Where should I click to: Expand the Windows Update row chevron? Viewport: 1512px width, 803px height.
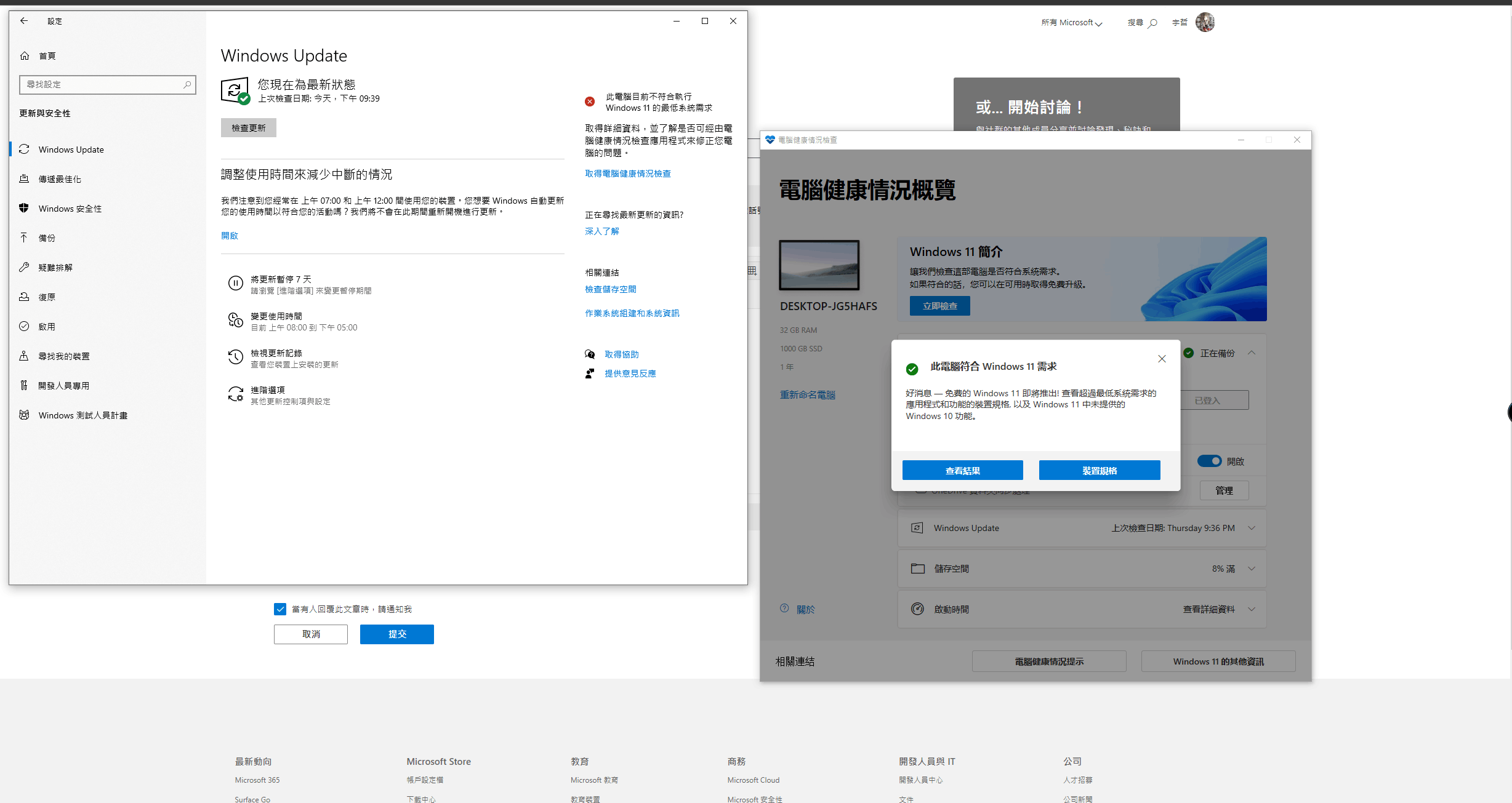[1252, 528]
